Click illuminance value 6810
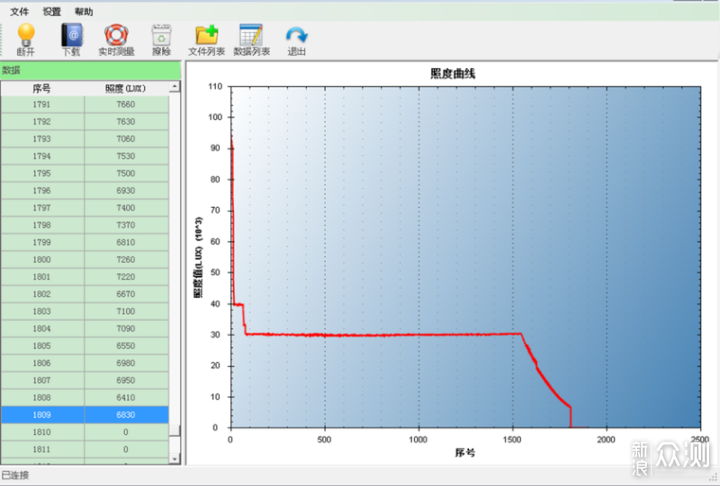 click(x=126, y=242)
